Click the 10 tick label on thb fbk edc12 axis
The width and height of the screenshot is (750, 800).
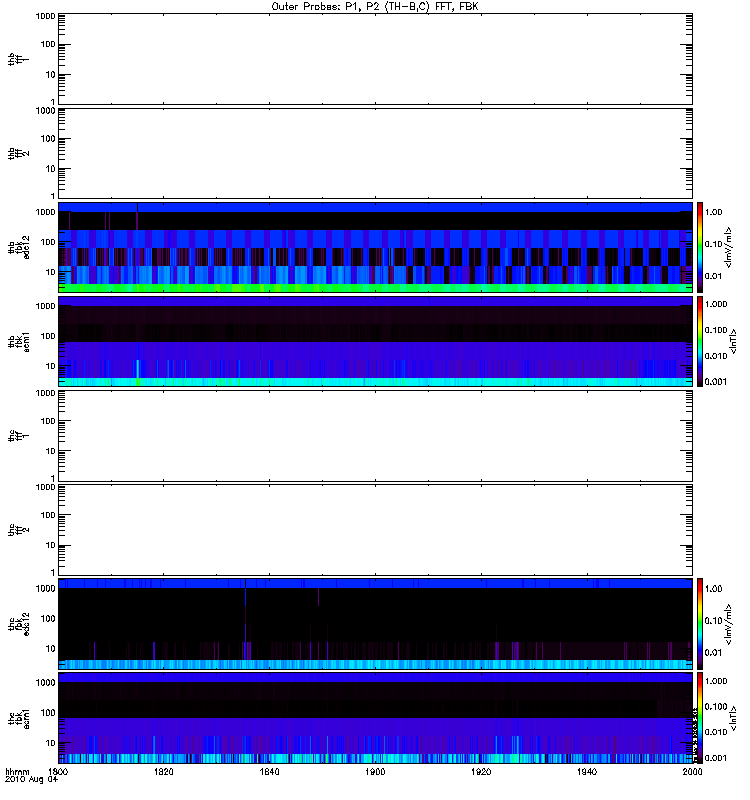click(51, 272)
